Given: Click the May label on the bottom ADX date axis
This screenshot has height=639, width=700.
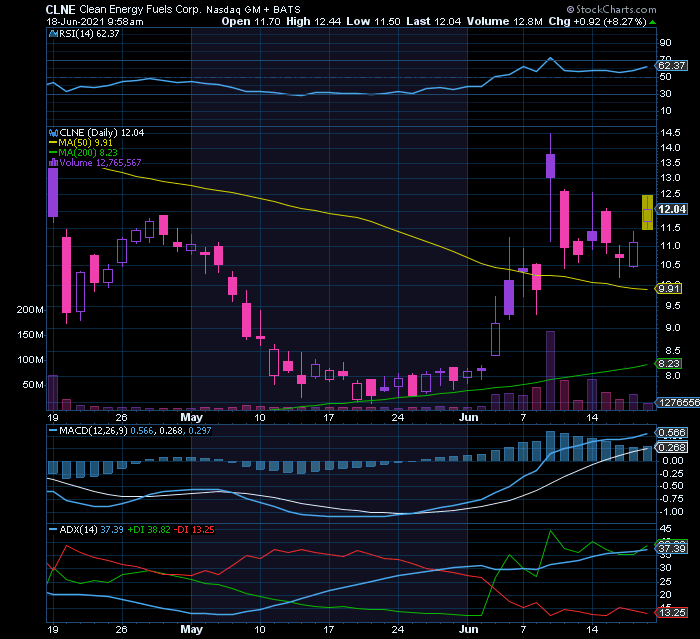Looking at the screenshot, I should pos(192,629).
